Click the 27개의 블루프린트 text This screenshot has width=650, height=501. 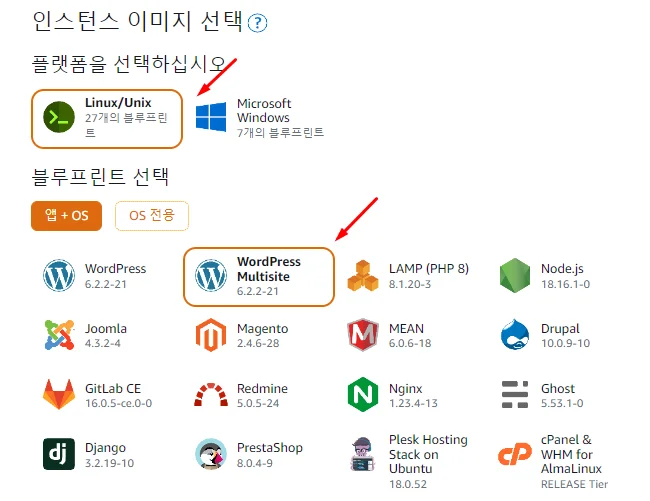click(x=126, y=125)
